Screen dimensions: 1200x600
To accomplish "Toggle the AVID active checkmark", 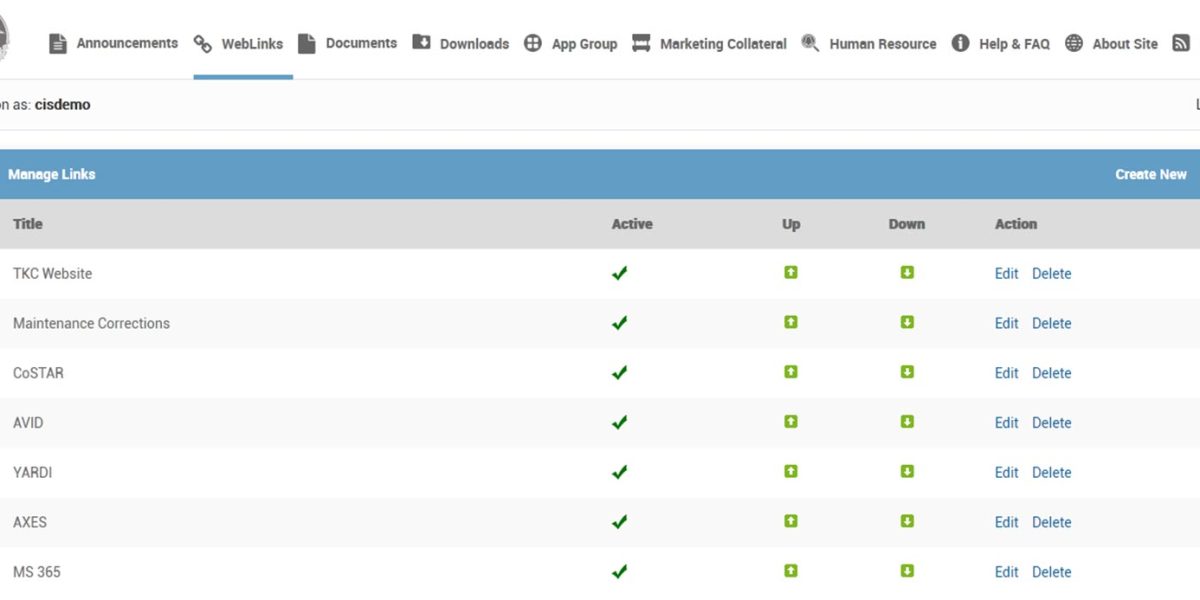I will pos(619,422).
